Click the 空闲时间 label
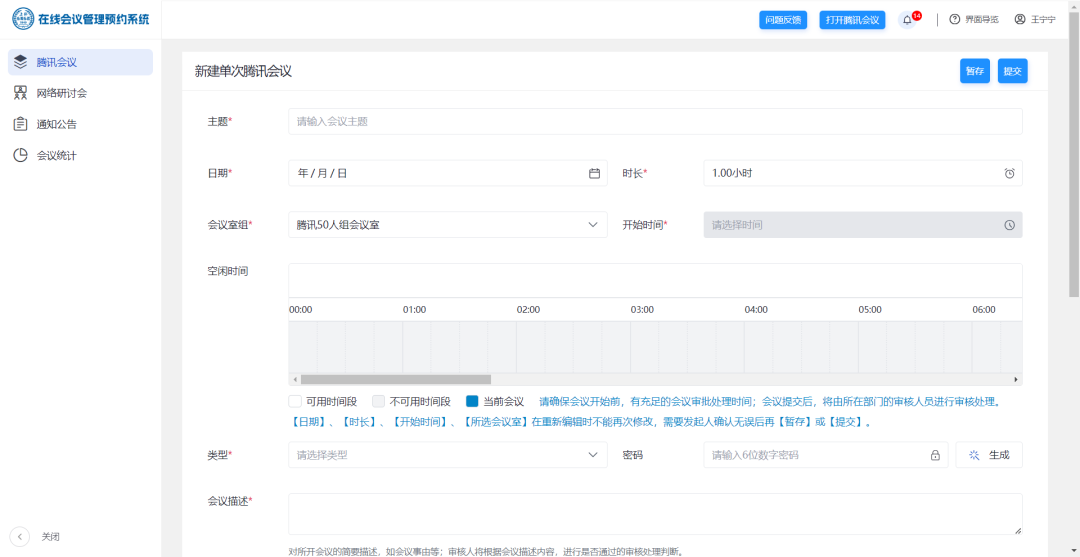1080x557 pixels. [228, 271]
